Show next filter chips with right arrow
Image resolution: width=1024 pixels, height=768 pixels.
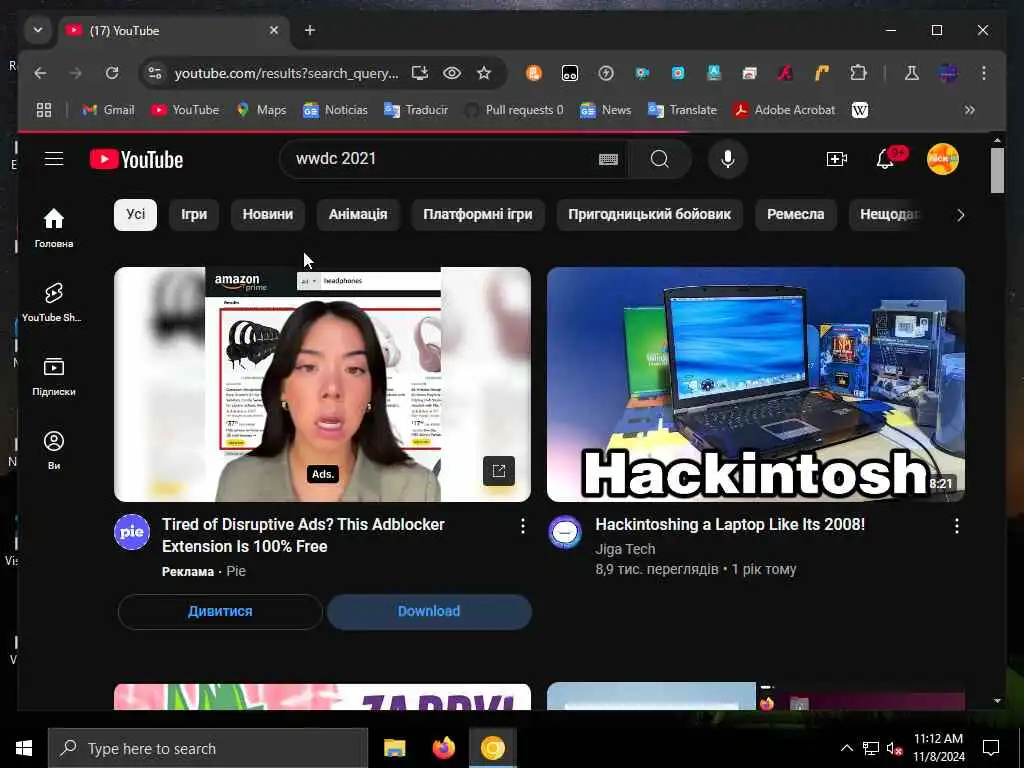point(960,215)
